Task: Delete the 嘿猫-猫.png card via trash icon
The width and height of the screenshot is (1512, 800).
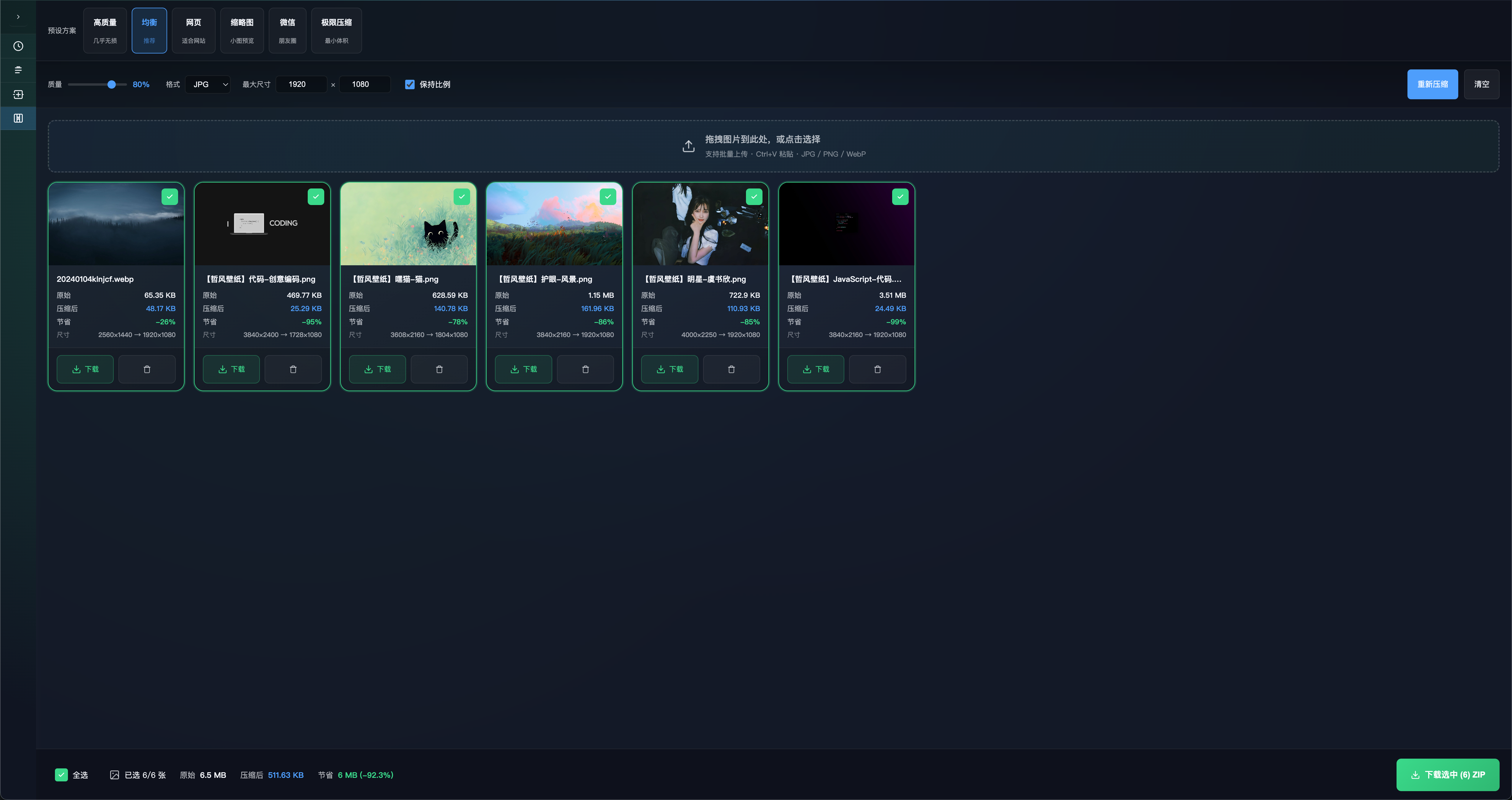Action: click(x=439, y=370)
